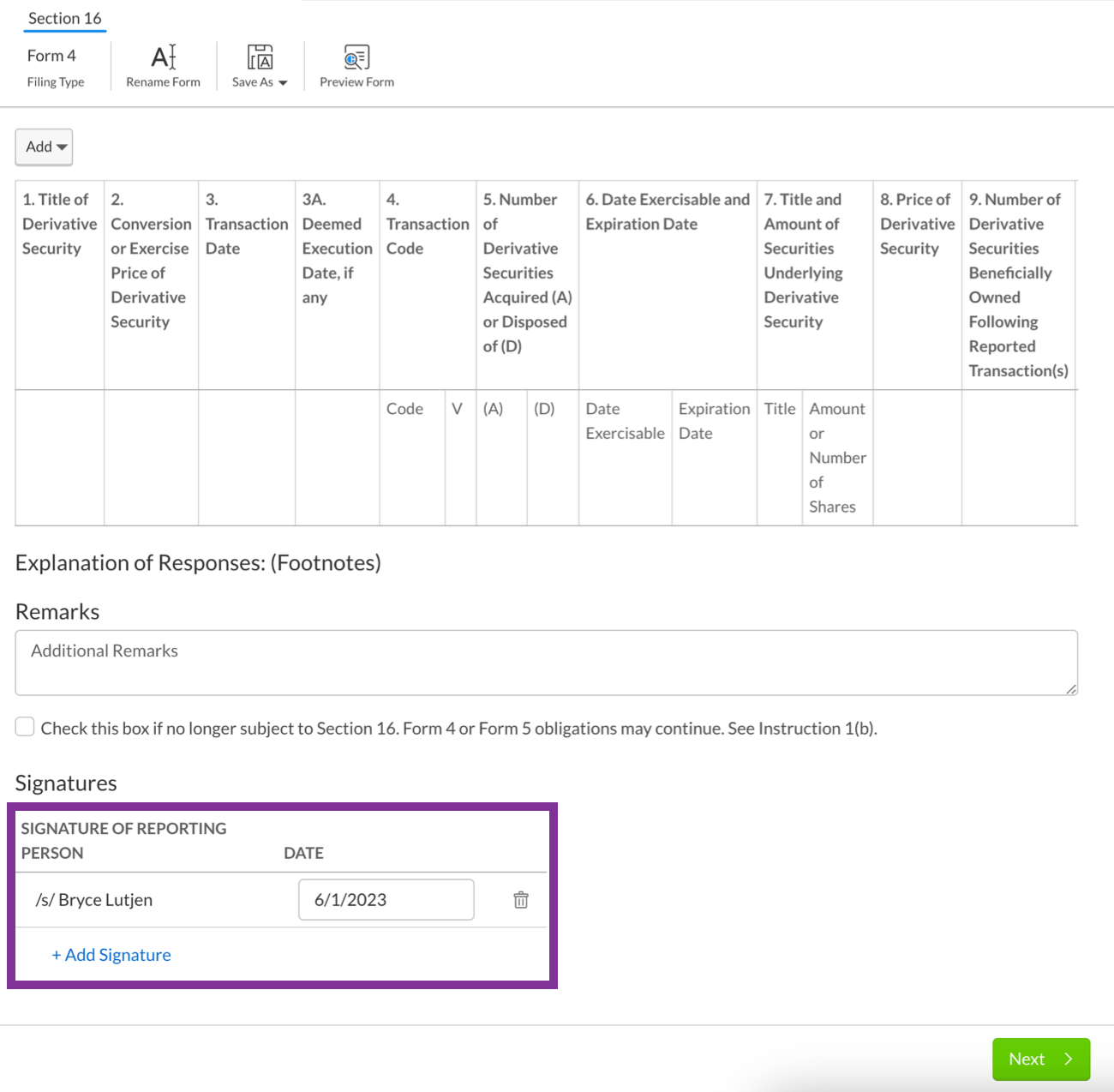This screenshot has width=1114, height=1092.
Task: Click the Date Exercisable sub-header cell
Action: 625,421
